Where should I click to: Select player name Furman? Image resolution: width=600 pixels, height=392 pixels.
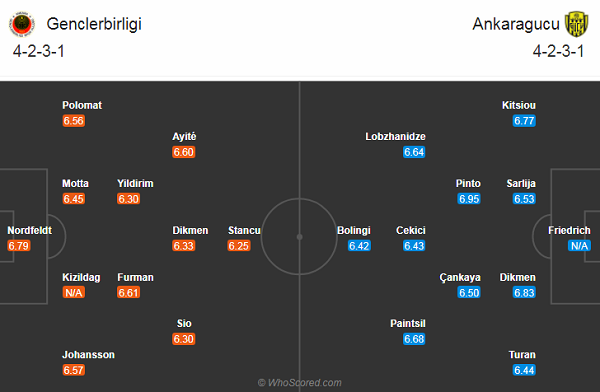pyautogui.click(x=135, y=277)
